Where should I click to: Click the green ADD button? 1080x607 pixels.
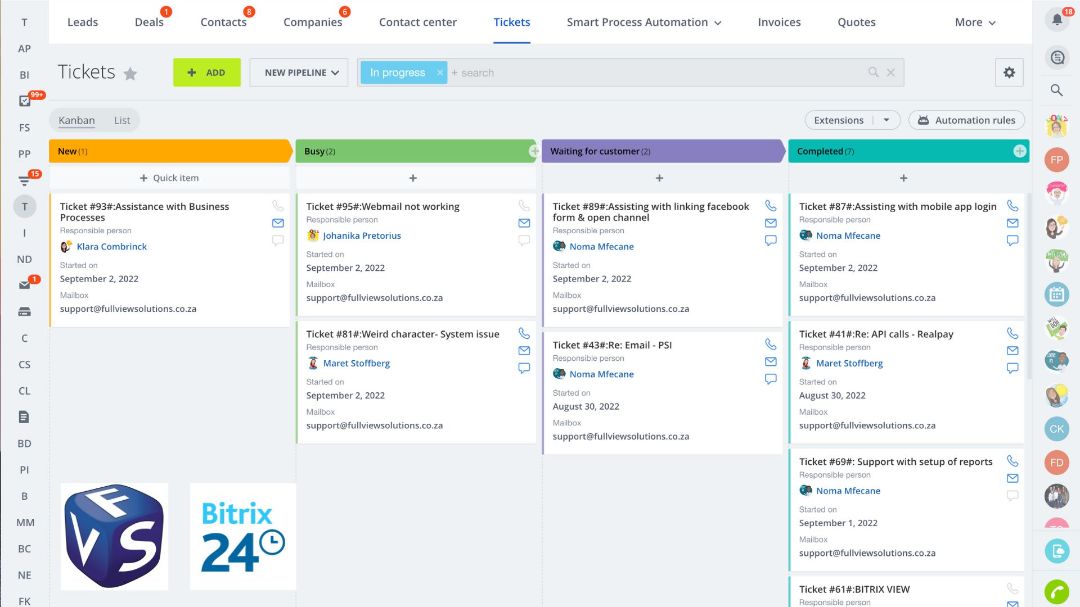206,72
